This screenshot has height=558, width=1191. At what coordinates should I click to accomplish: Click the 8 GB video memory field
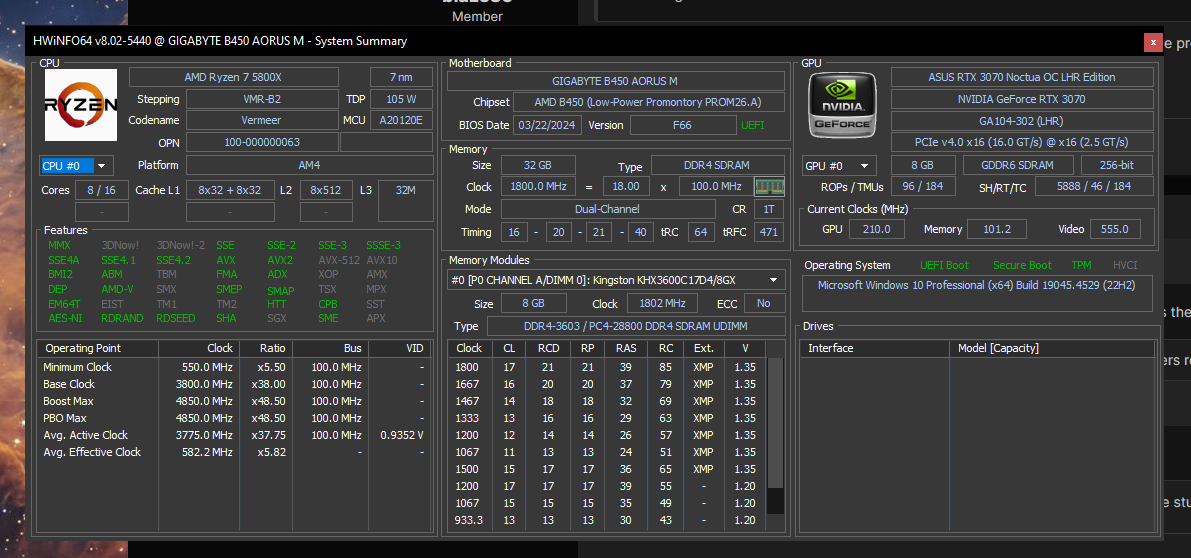(922, 165)
